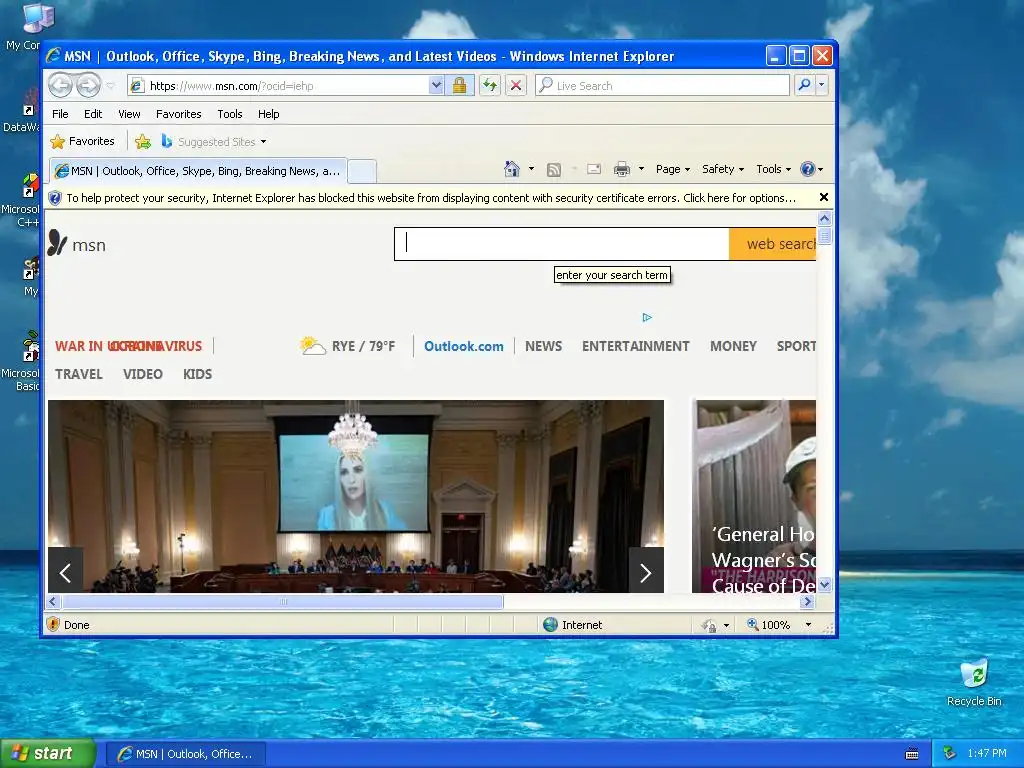Image resolution: width=1024 pixels, height=768 pixels.
Task: Open the Home button dropdown arrow
Action: pos(531,169)
